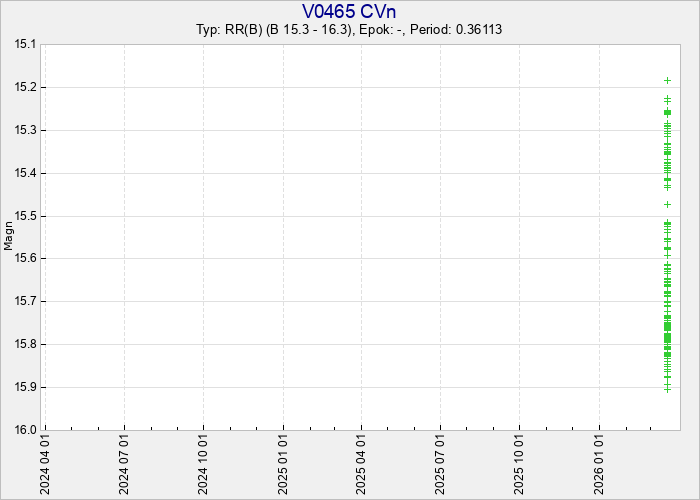Click the subtitle showing Period 0.36113
Viewport: 700px width, 500px height.
coord(349,29)
